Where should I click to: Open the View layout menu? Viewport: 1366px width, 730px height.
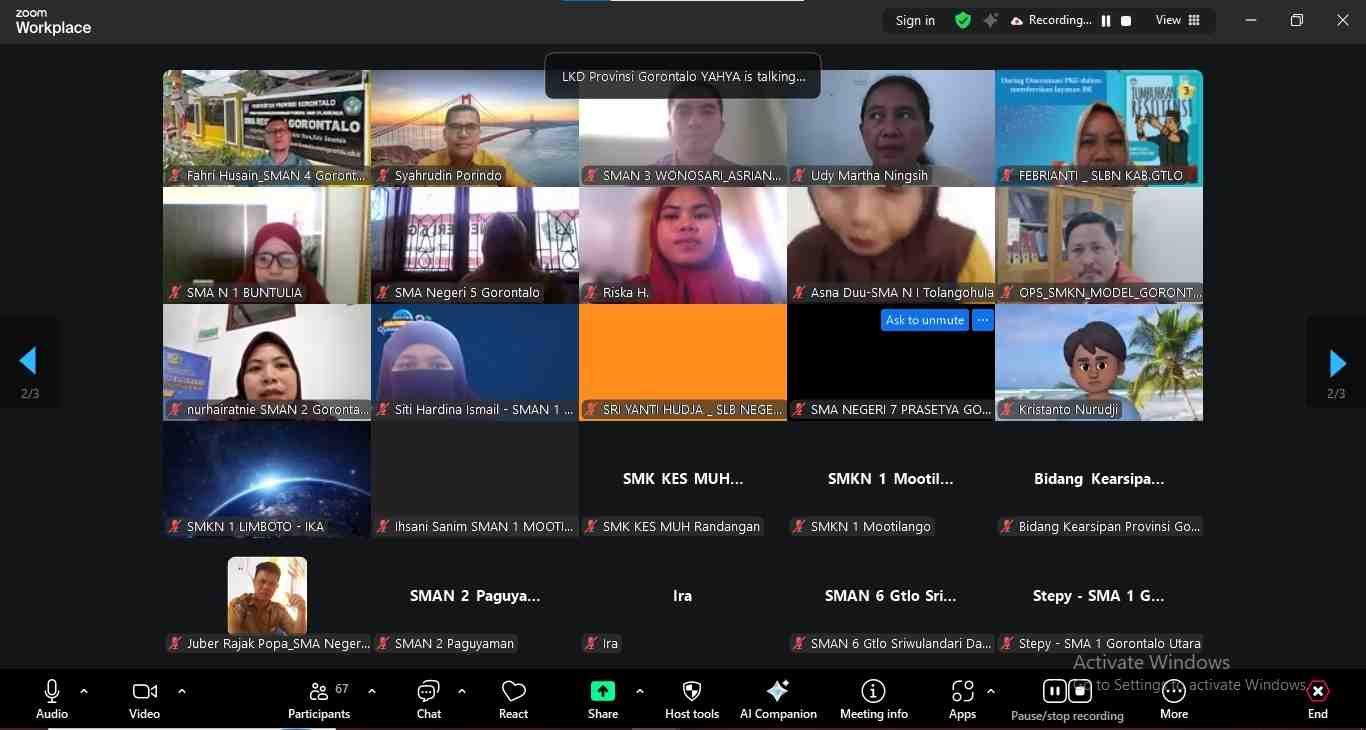coord(1178,20)
